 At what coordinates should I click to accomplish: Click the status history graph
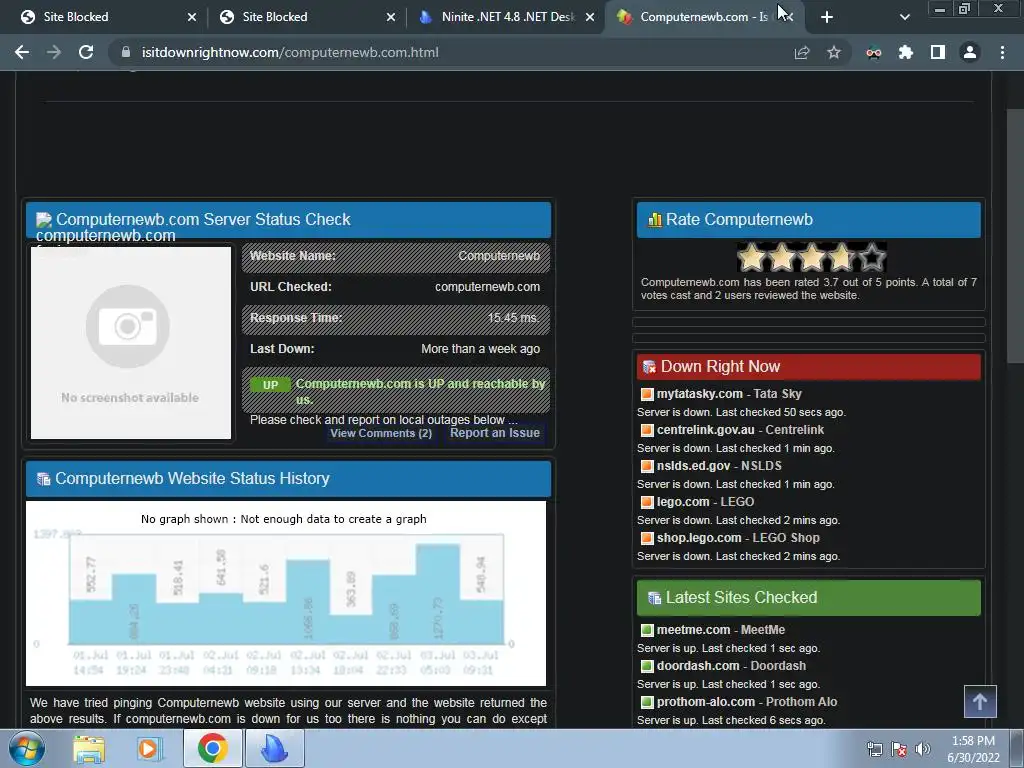tap(285, 593)
